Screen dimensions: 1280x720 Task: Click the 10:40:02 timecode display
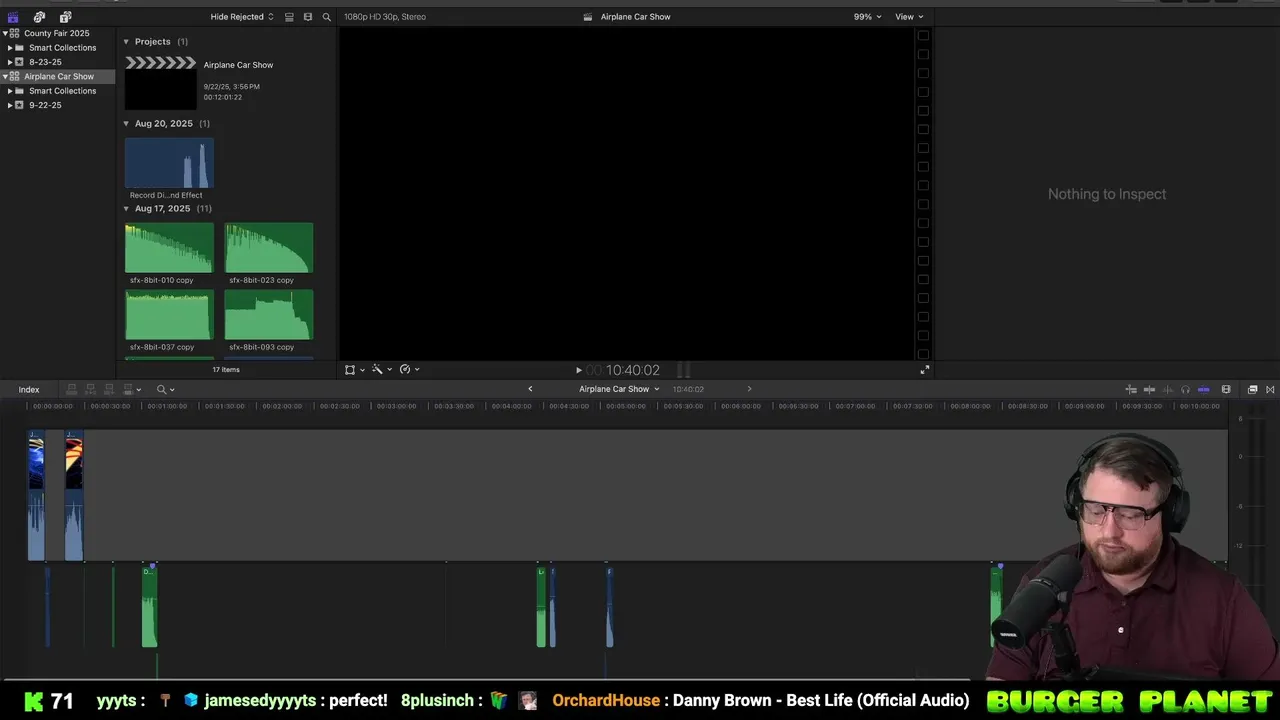[632, 370]
